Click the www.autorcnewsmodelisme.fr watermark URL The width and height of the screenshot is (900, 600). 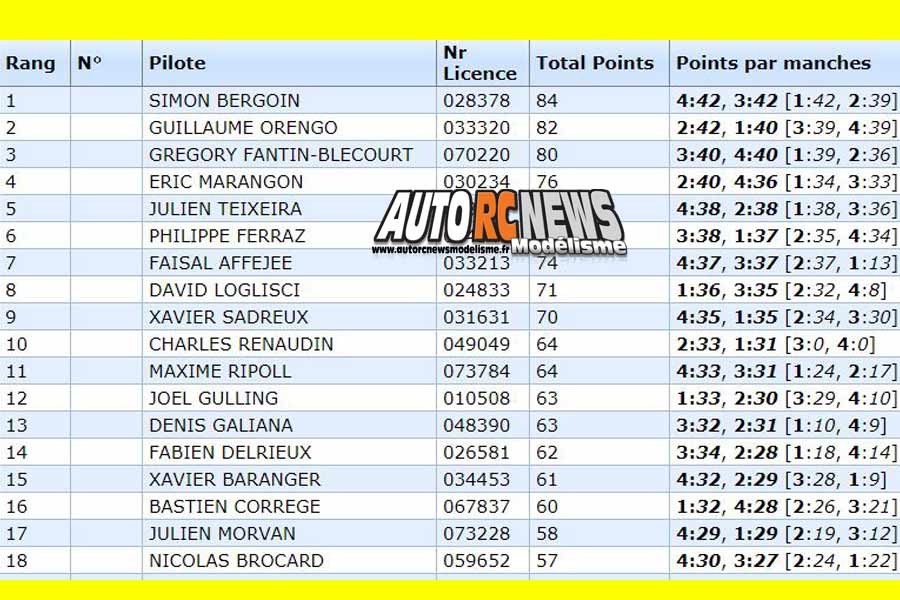click(x=441, y=250)
